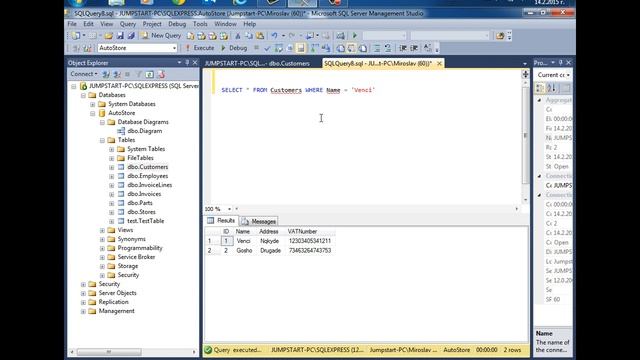
Task: Click the Debug button
Action: [234, 48]
